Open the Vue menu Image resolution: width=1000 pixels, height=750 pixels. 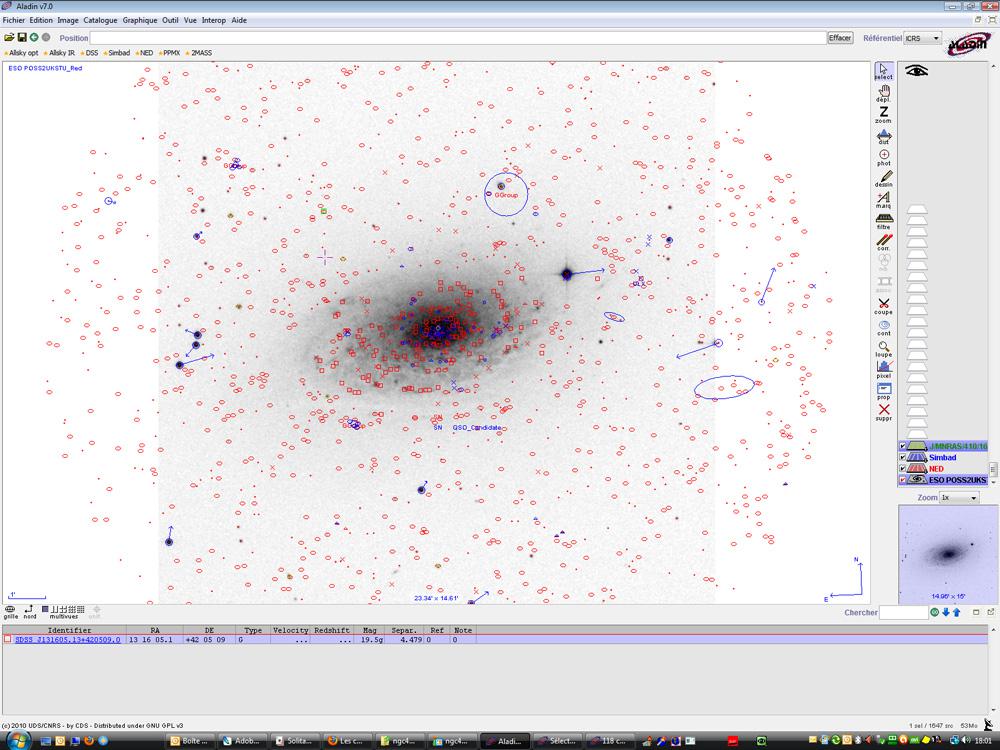[190, 20]
